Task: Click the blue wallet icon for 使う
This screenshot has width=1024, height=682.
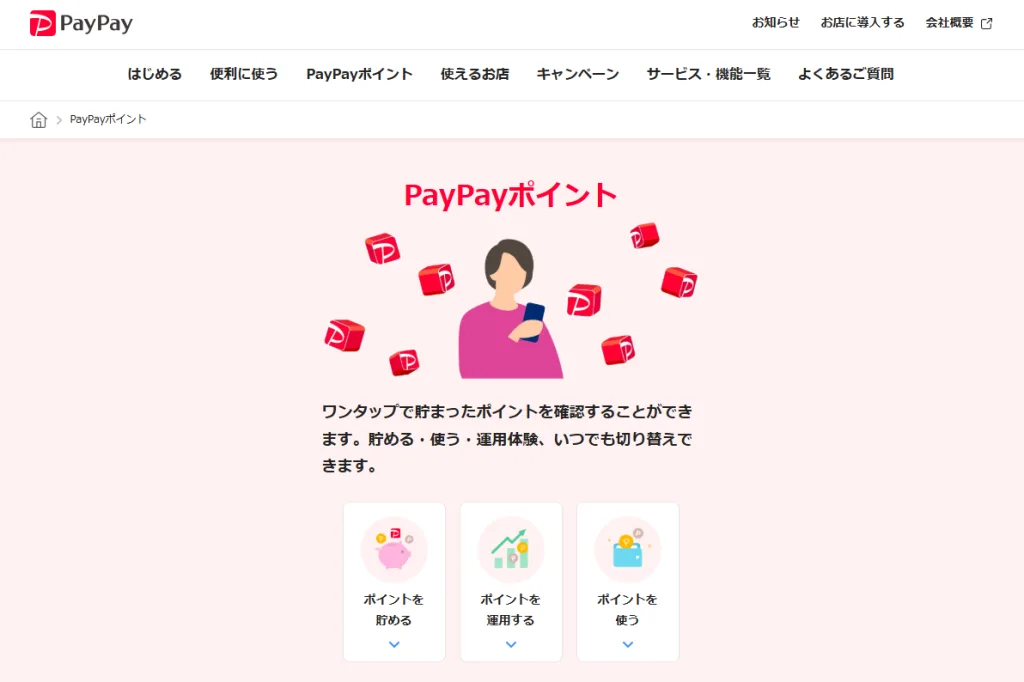Action: pos(628,549)
